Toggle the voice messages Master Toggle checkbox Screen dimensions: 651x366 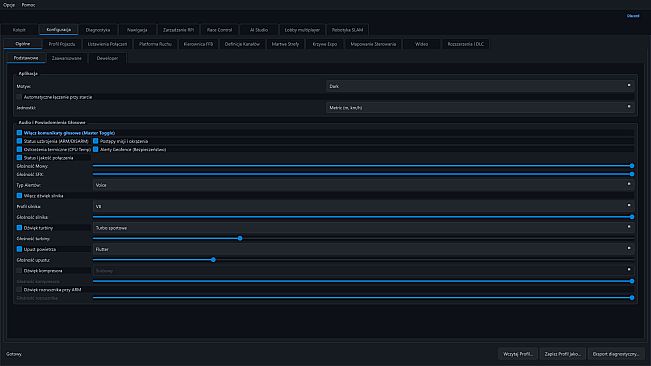pyautogui.click(x=19, y=133)
